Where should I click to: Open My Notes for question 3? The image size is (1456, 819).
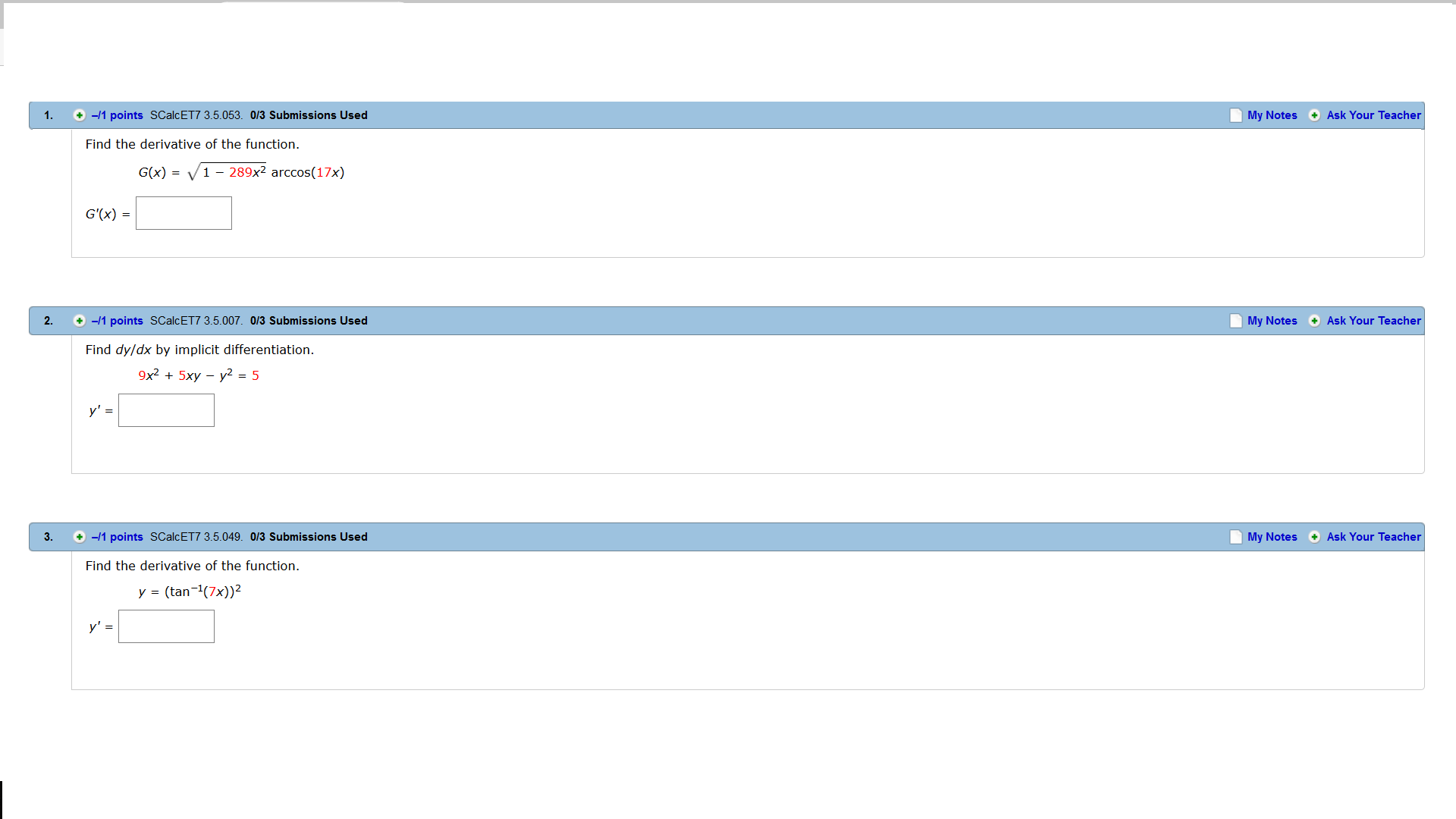click(1272, 537)
